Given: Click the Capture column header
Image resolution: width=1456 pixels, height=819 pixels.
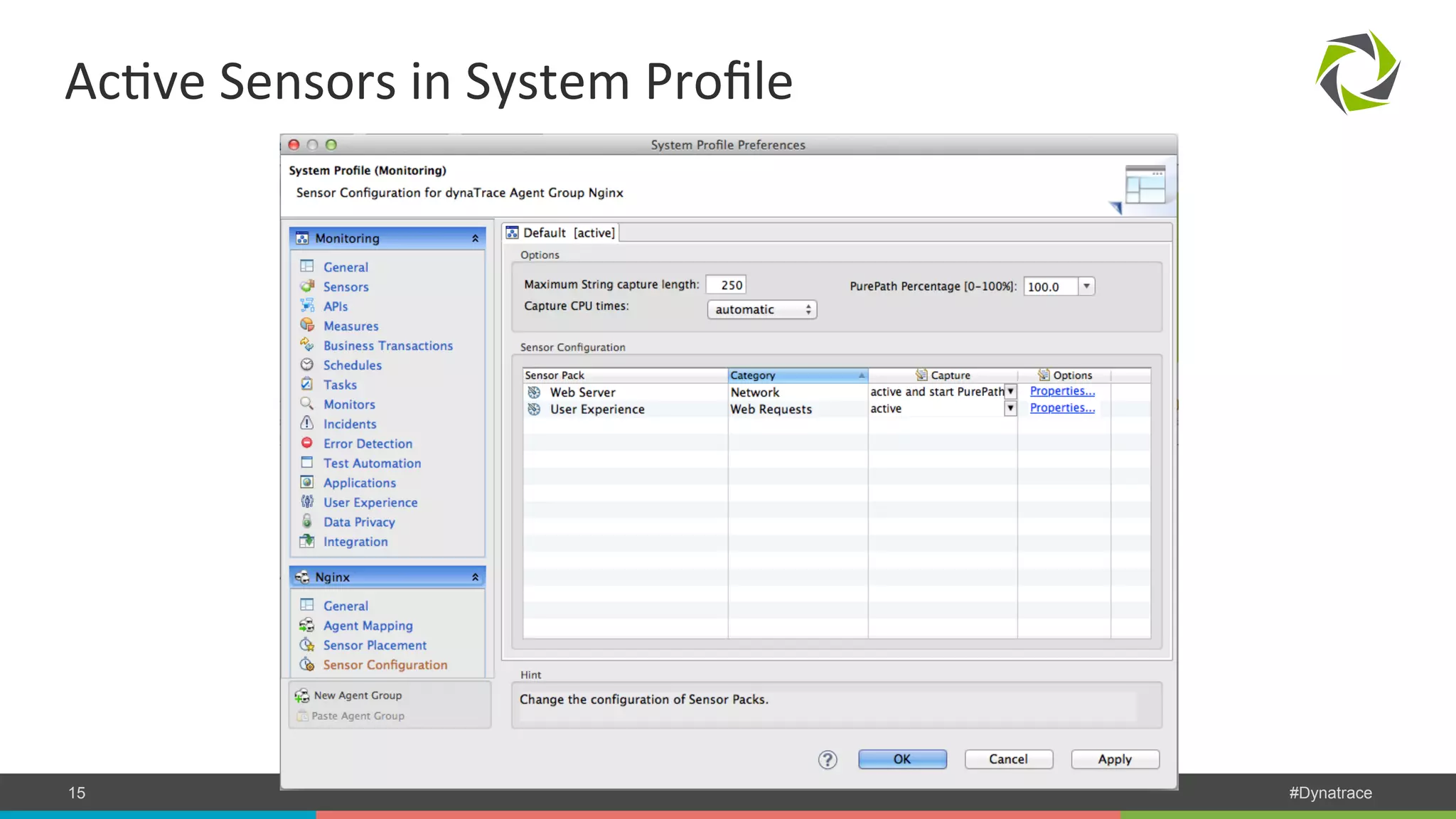Looking at the screenshot, I should (943, 375).
